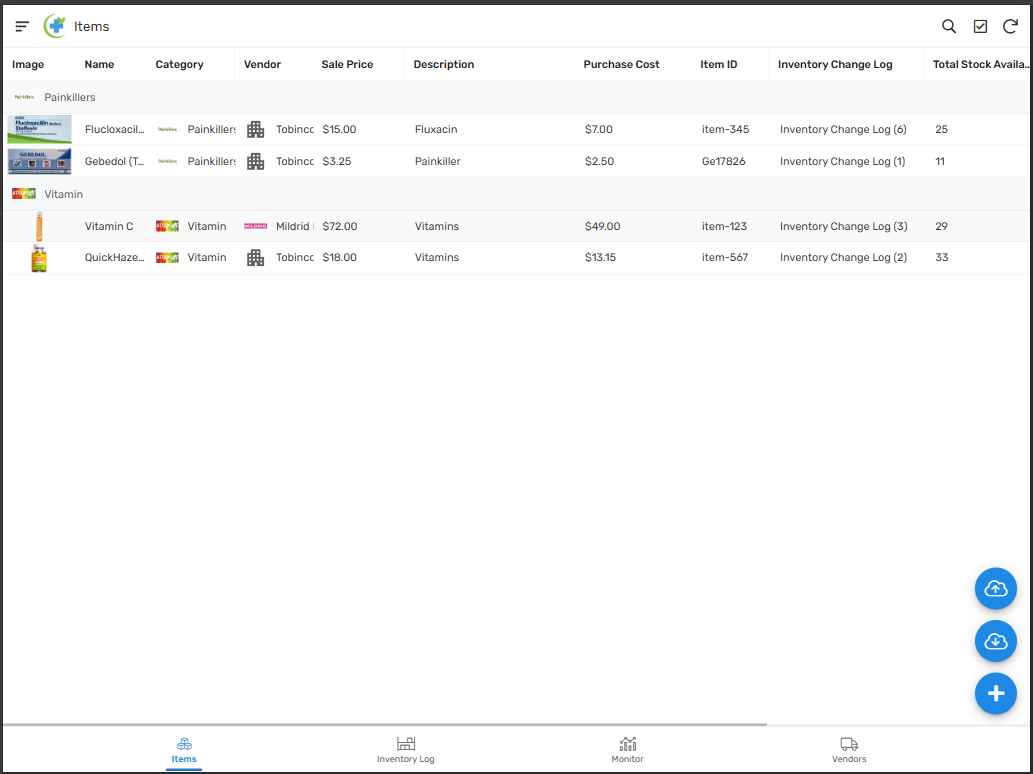The width and height of the screenshot is (1033, 774).
Task: Click the Vitamin C product thumbnail
Action: click(39, 226)
